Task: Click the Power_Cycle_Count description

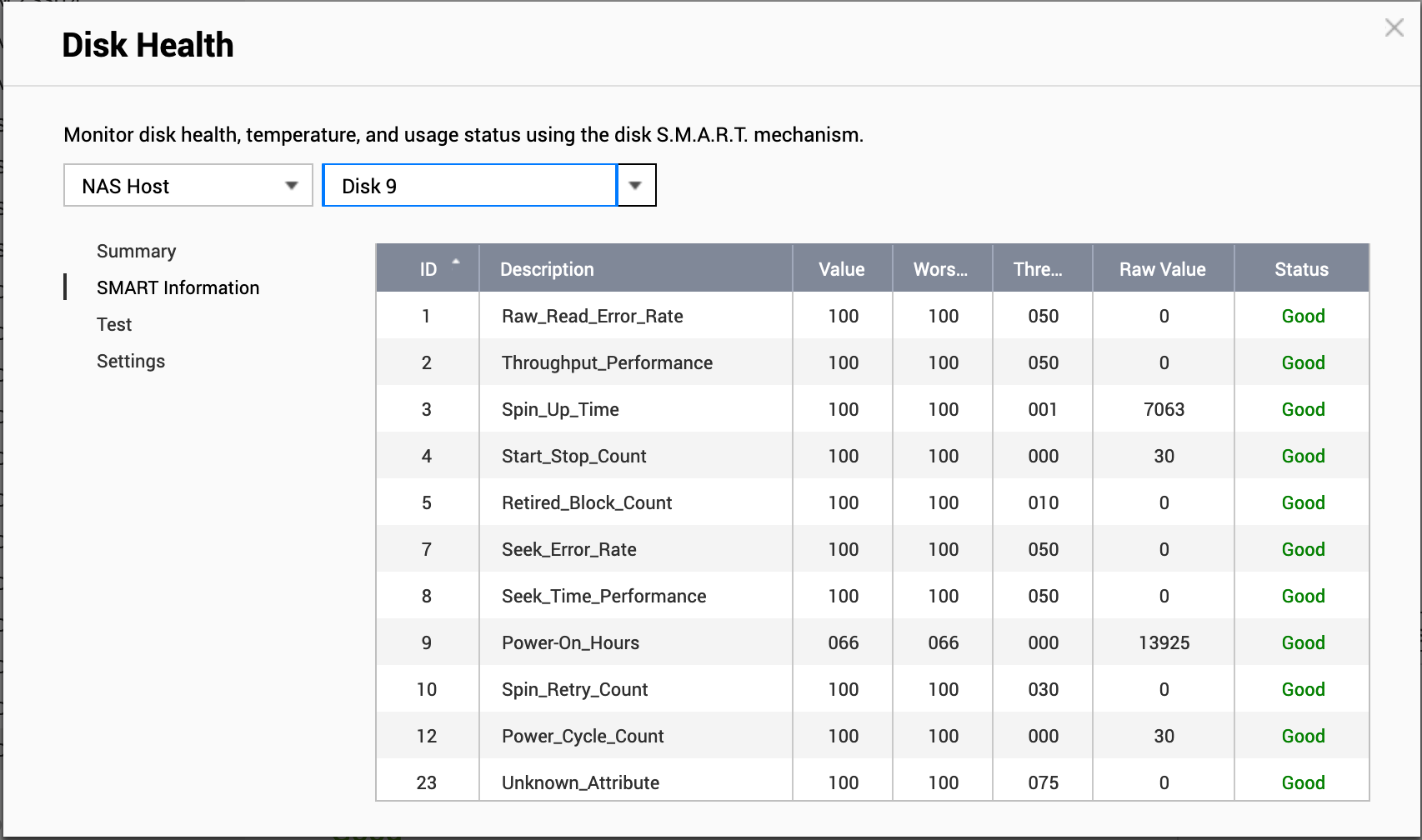Action: click(583, 736)
